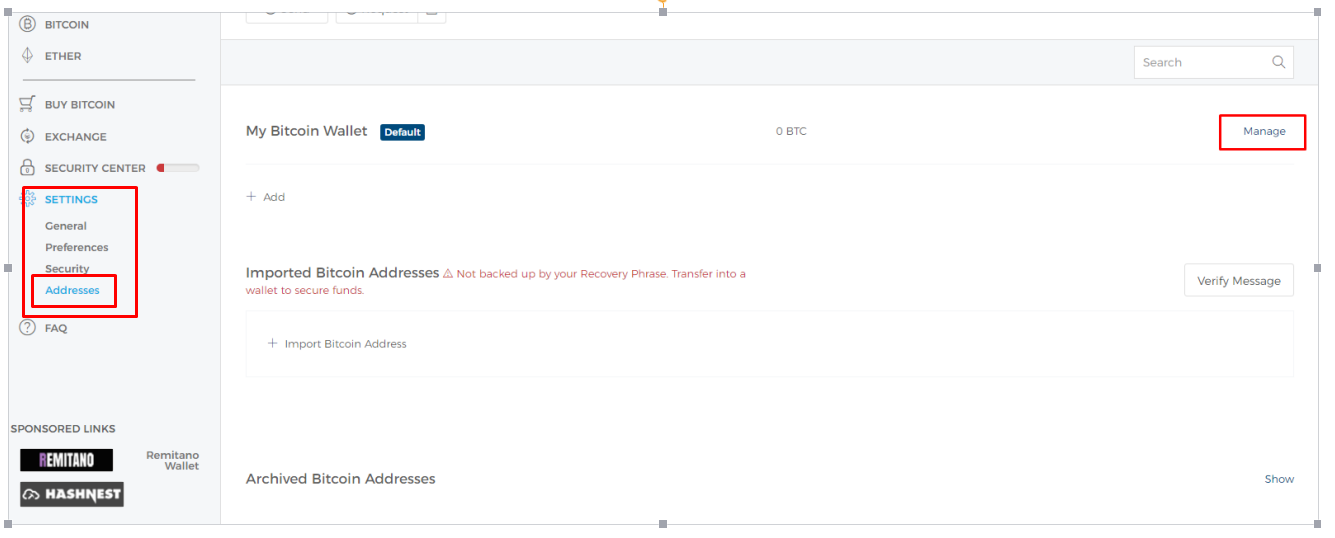Click the Not backed up warning text

click(x=496, y=281)
